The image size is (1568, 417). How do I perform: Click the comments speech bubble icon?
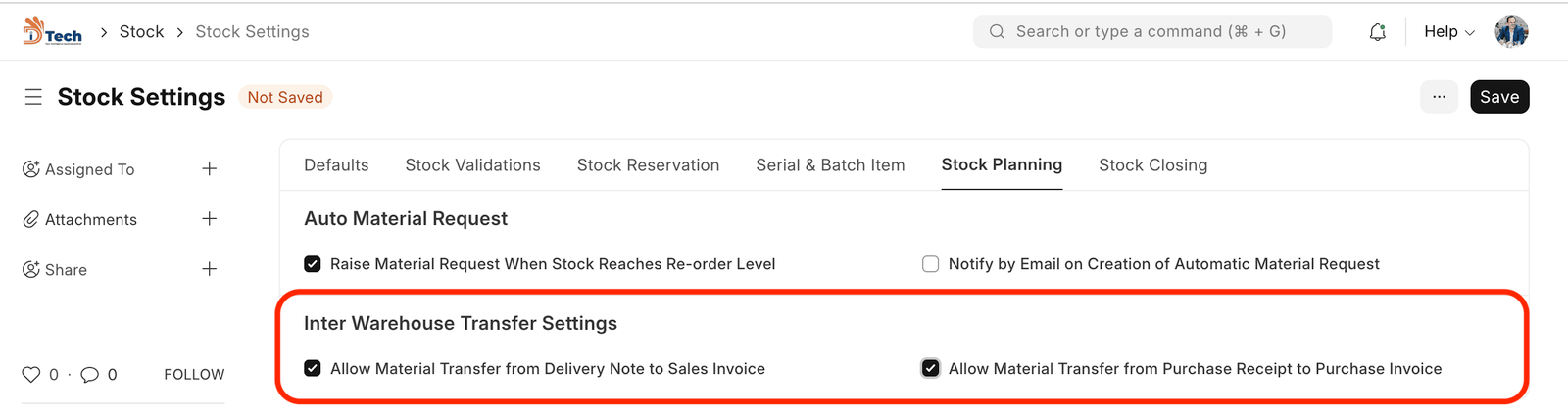pyautogui.click(x=89, y=374)
